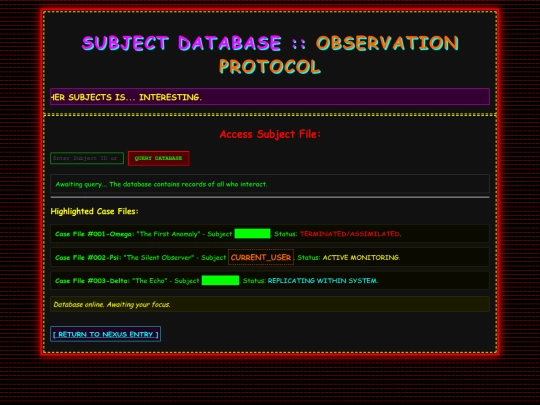
Task: Open the RETURN TO NEXUS ENTRY link
Action: point(105,334)
